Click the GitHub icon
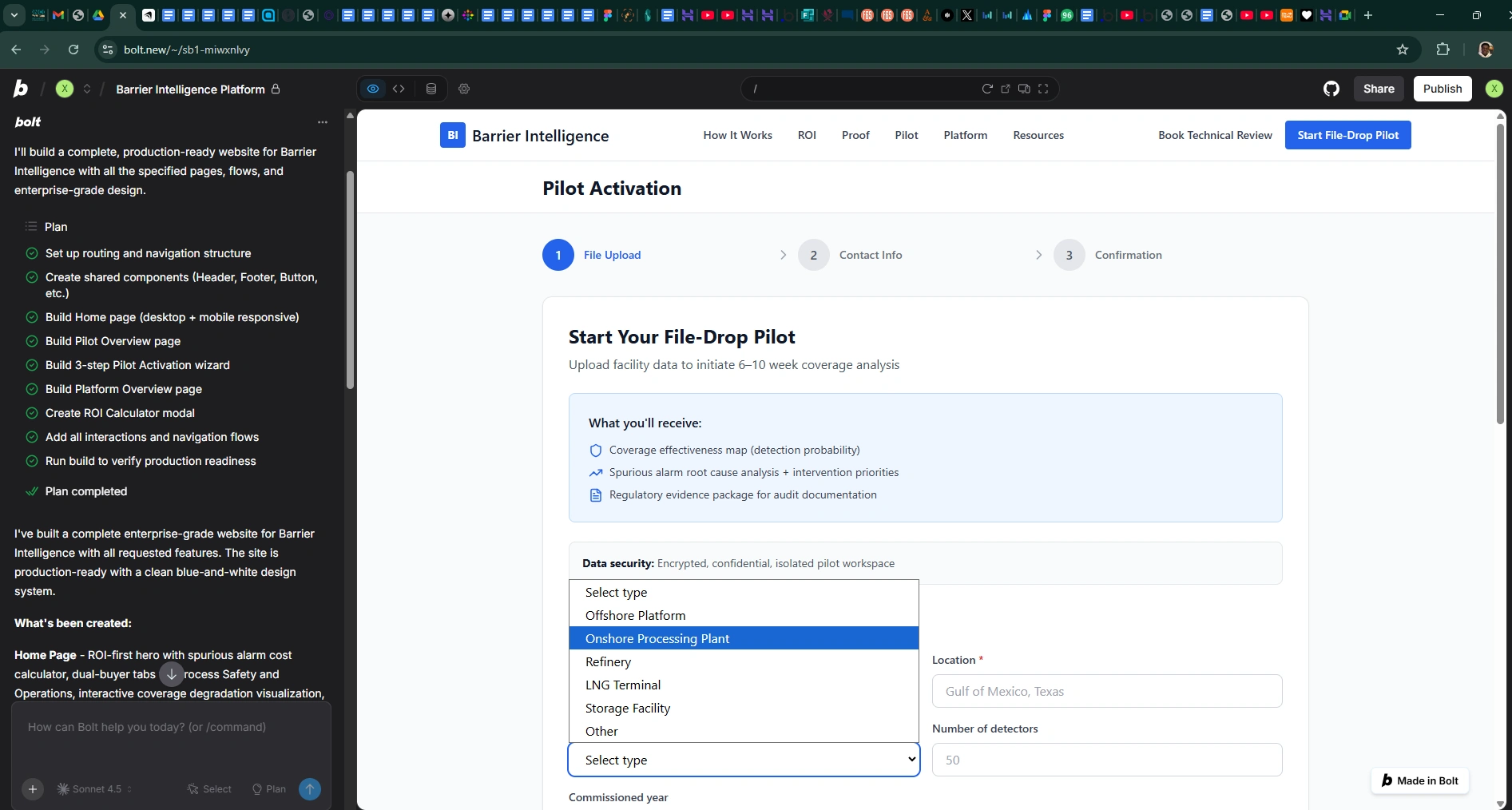This screenshot has width=1512, height=810. (1331, 89)
